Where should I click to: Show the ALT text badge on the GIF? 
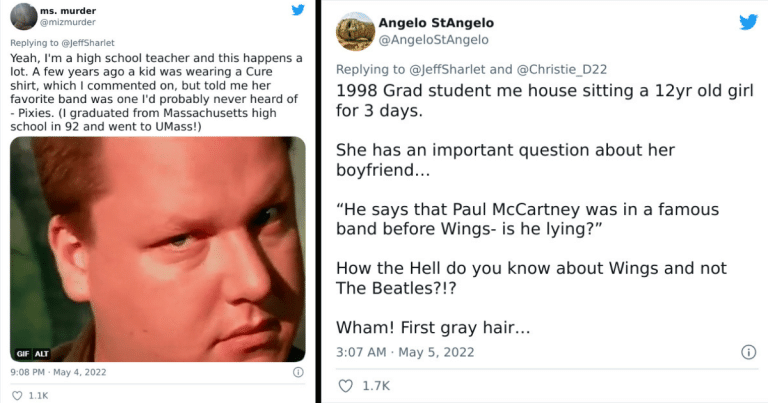click(x=42, y=354)
